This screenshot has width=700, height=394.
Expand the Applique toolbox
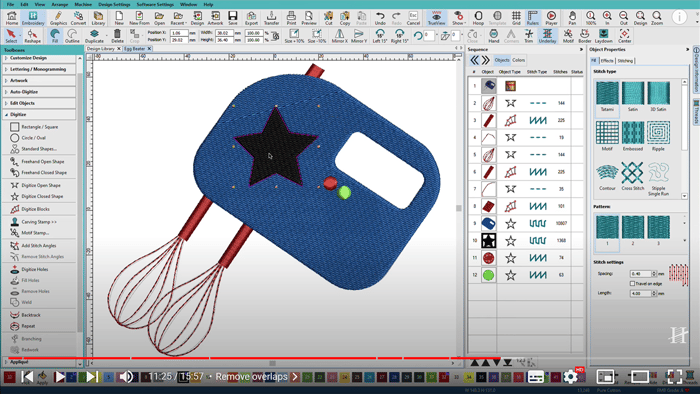(38, 362)
